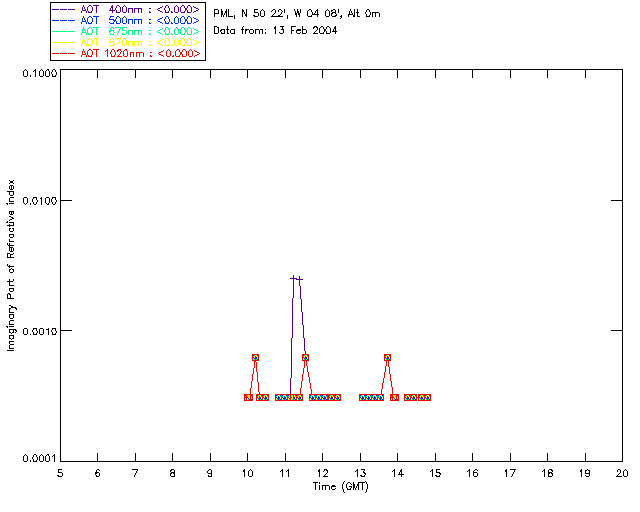
Task: Click the AOT 675nm legend entry
Action: point(126,31)
